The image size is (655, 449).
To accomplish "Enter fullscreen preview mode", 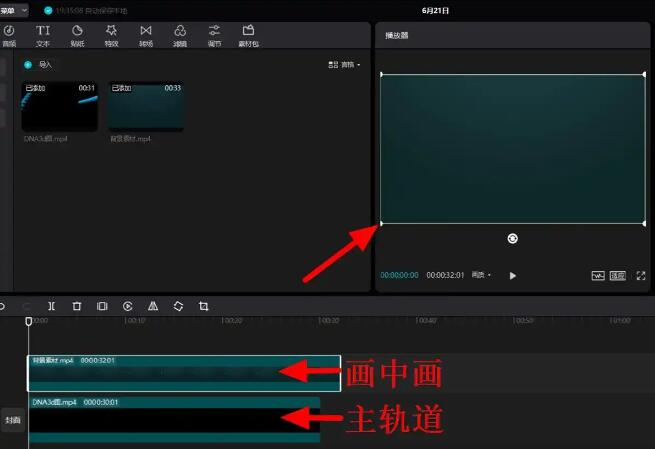I will click(x=641, y=275).
